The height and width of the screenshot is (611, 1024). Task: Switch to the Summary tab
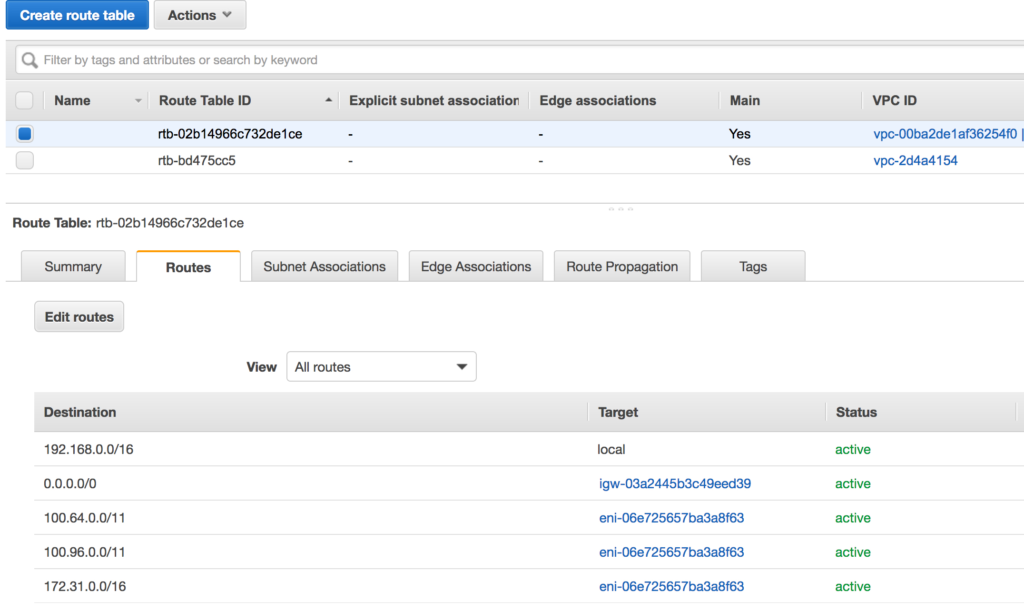click(73, 267)
